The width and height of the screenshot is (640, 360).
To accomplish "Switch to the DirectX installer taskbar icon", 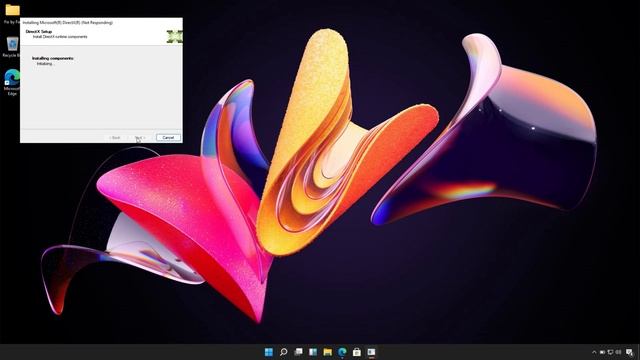I will pyautogui.click(x=371, y=352).
